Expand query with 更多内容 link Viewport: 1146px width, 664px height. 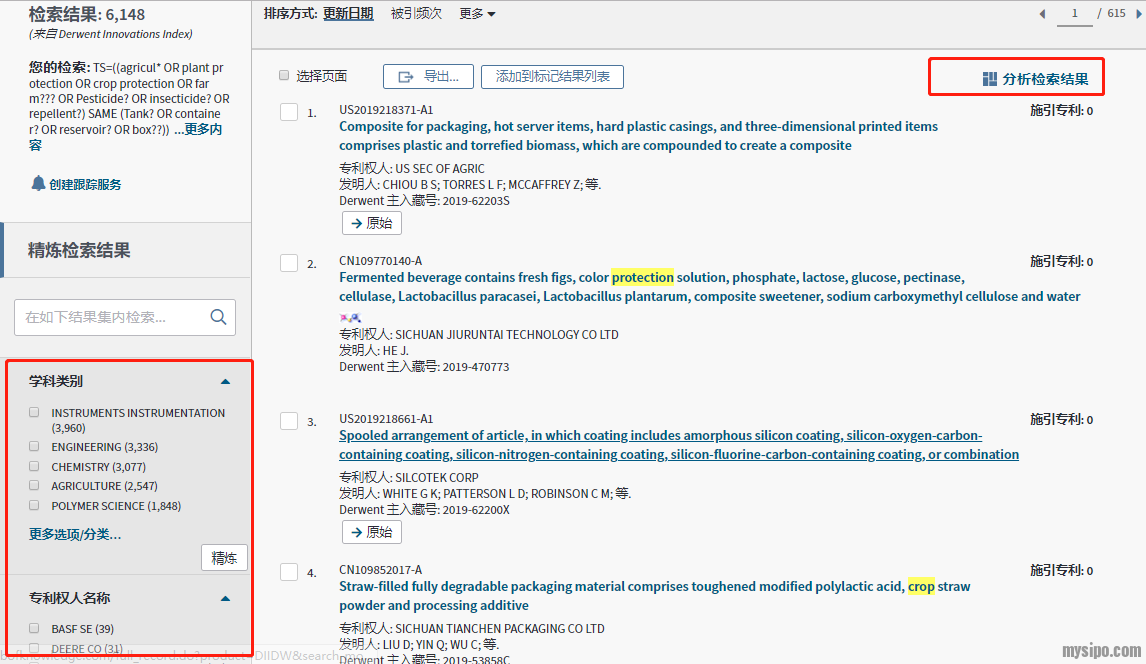(x=124, y=137)
